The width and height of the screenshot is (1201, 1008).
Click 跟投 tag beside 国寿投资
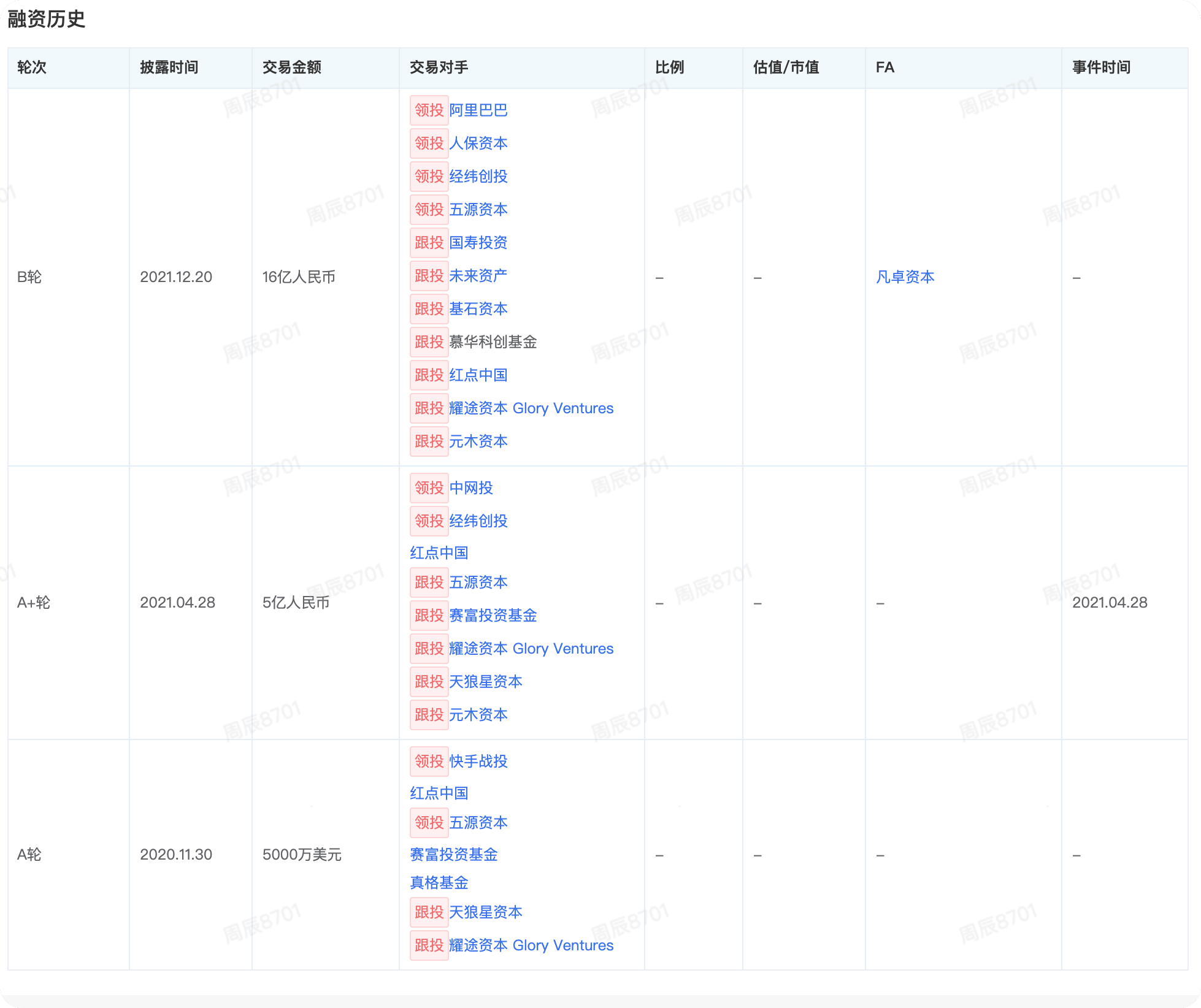click(x=429, y=243)
